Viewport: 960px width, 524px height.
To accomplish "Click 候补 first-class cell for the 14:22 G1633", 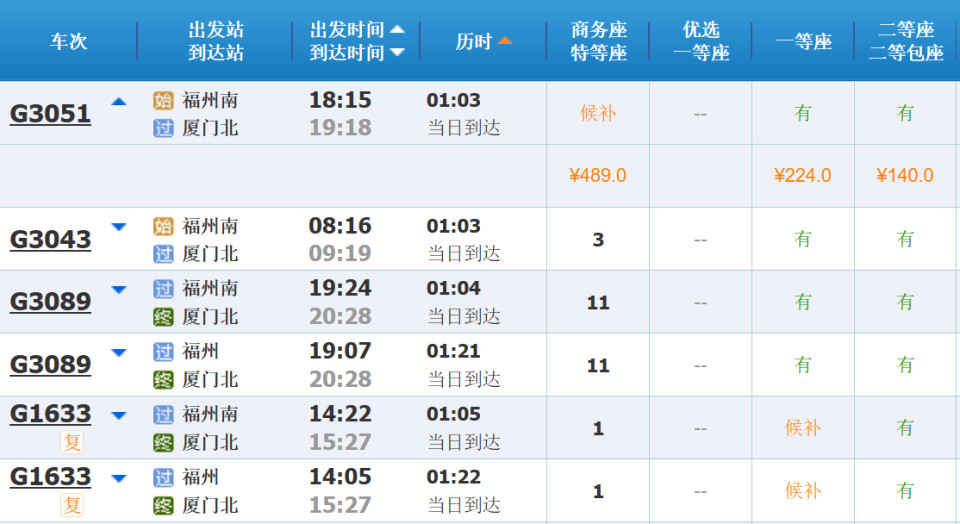I will pos(803,428).
